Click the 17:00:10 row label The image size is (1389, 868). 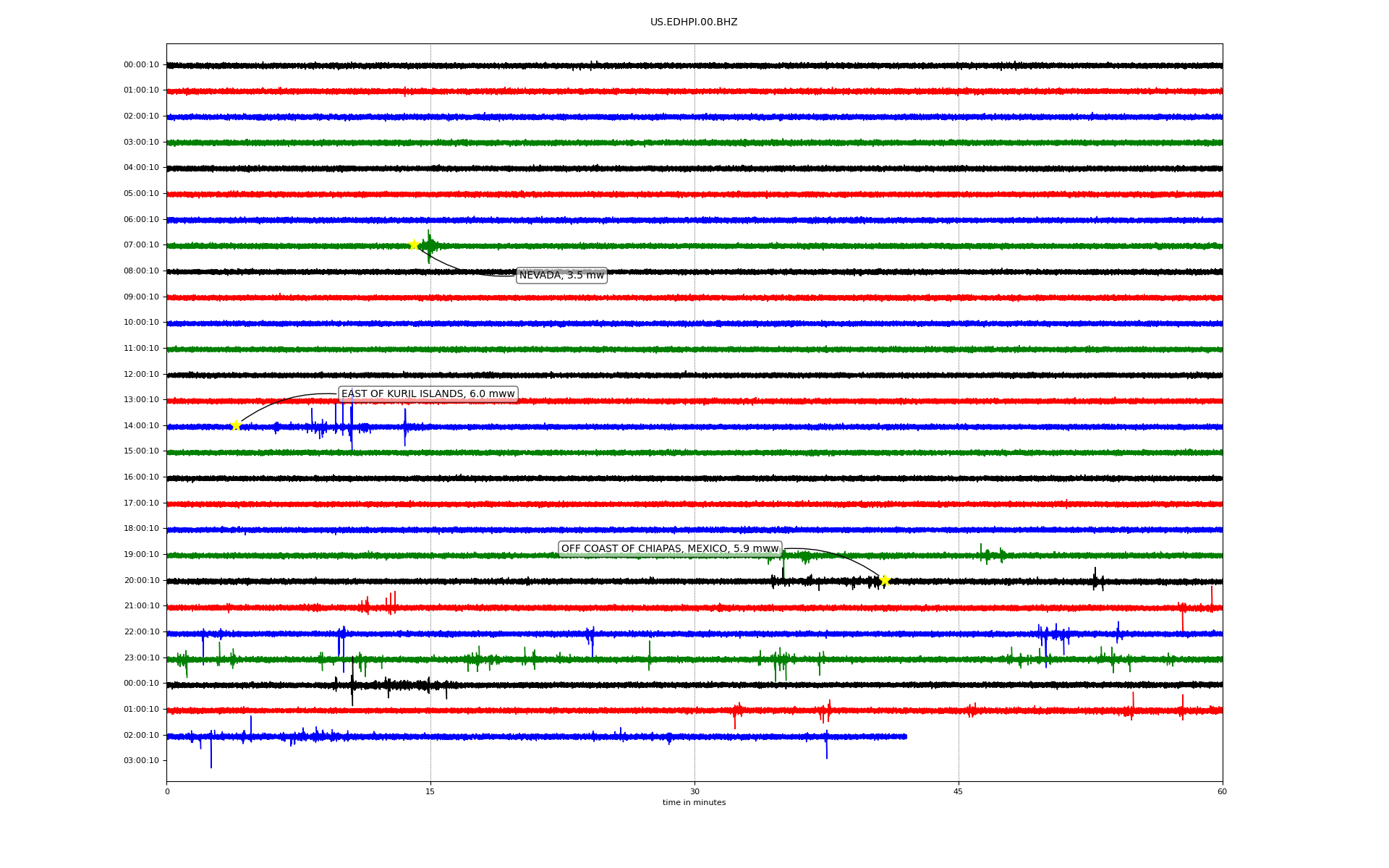point(141,503)
